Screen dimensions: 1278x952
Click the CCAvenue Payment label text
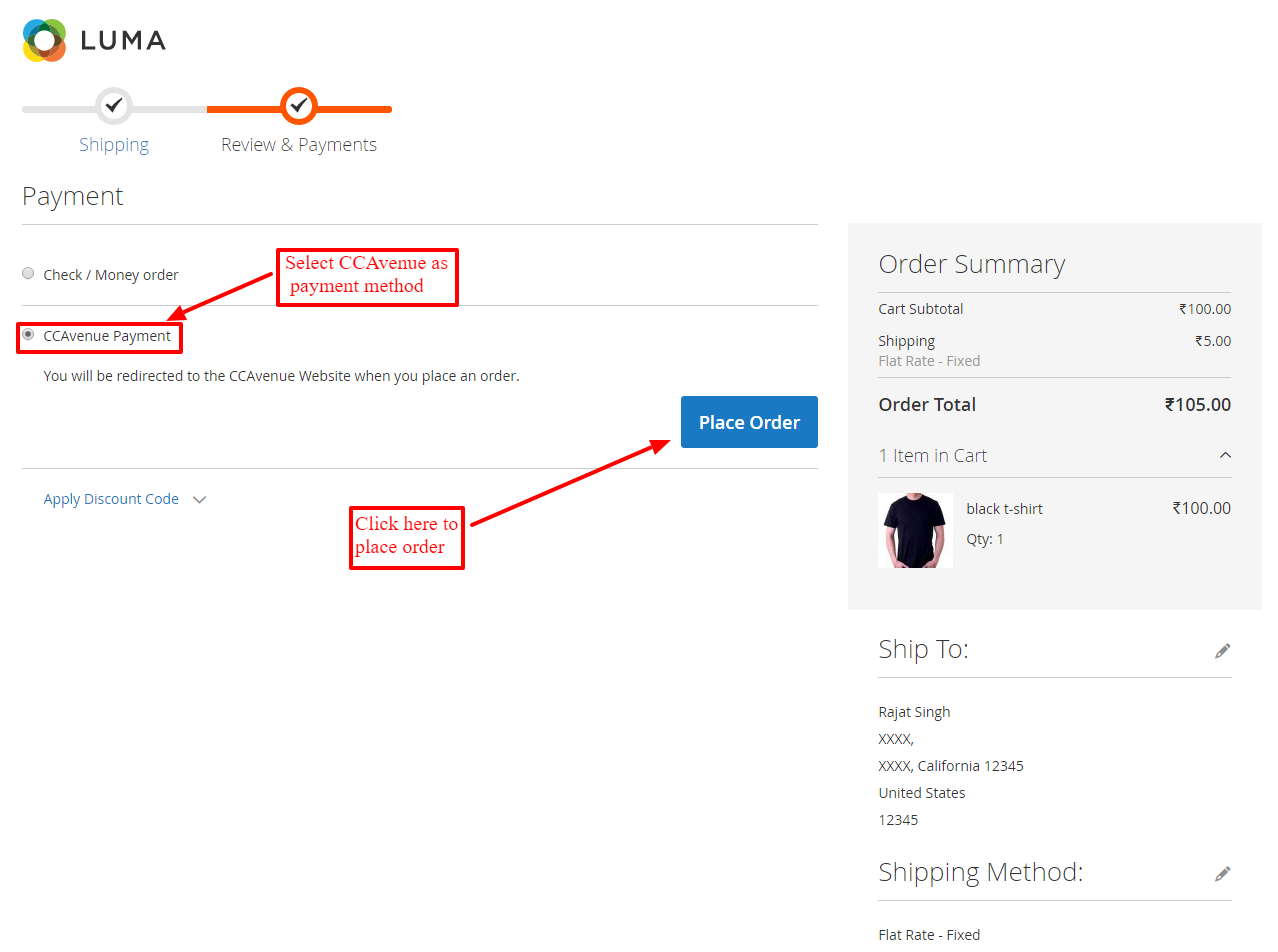click(107, 337)
